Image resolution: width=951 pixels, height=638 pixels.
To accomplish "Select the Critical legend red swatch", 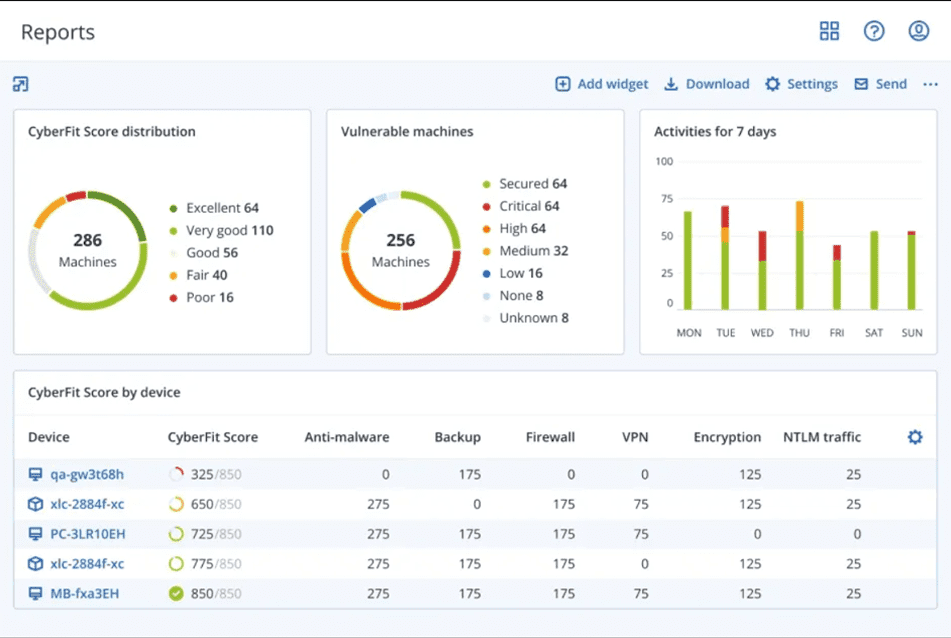I will pos(487,207).
